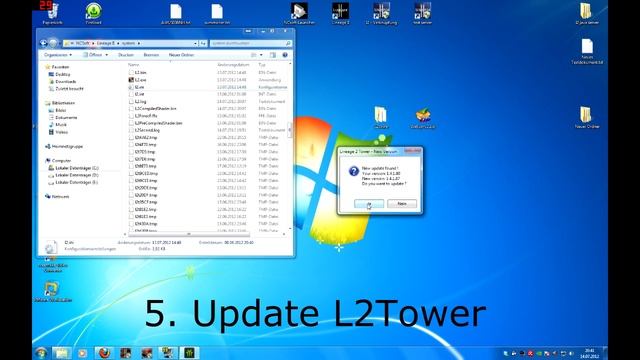Open Windows Explorer from the taskbar
Image resolution: width=640 pixels, height=360 pixels.
click(61, 353)
